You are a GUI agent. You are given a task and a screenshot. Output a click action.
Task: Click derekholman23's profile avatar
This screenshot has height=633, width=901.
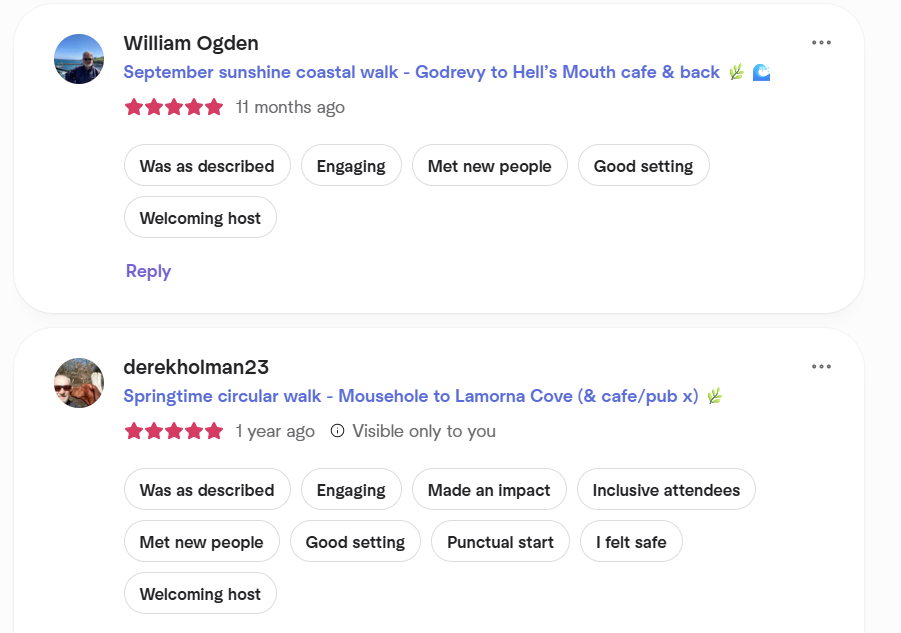pyautogui.click(x=79, y=383)
